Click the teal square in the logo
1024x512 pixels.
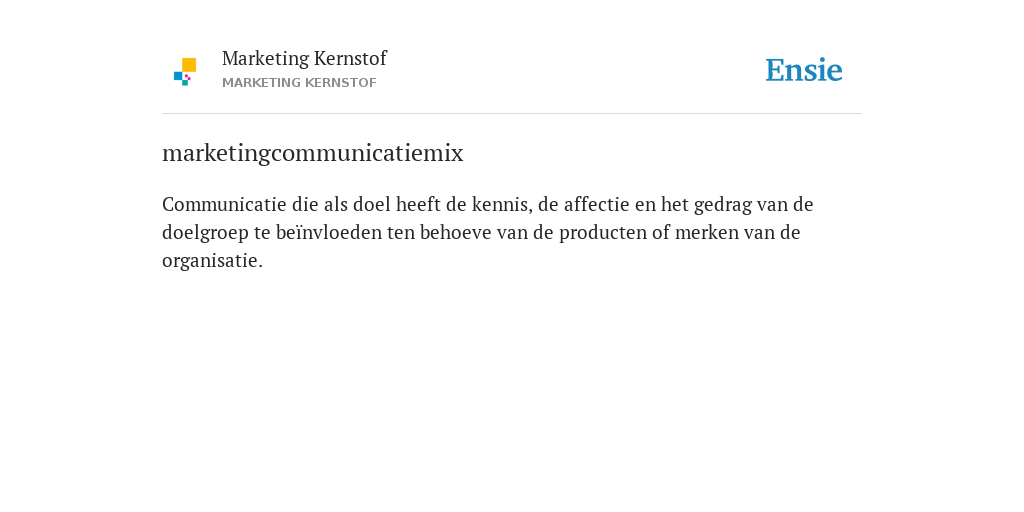pyautogui.click(x=185, y=83)
